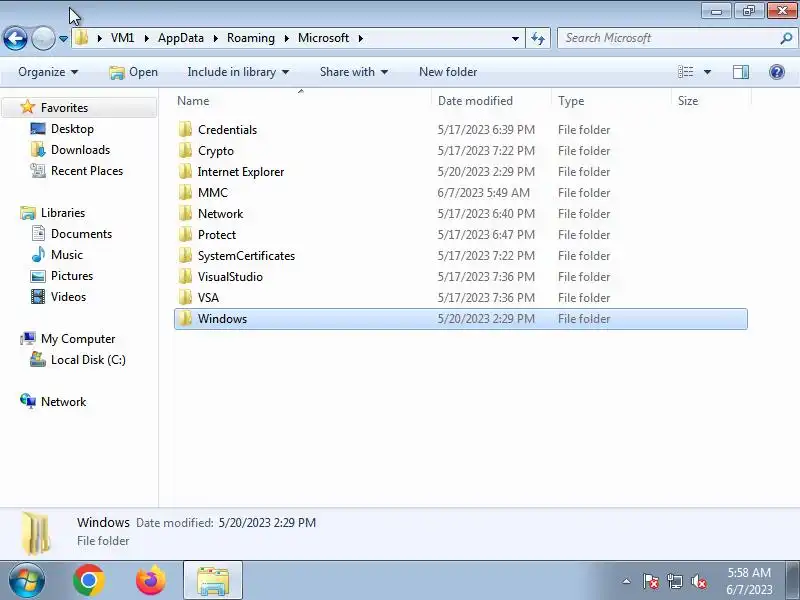
Task: Select the SystemCertificates folder icon
Action: 186,255
